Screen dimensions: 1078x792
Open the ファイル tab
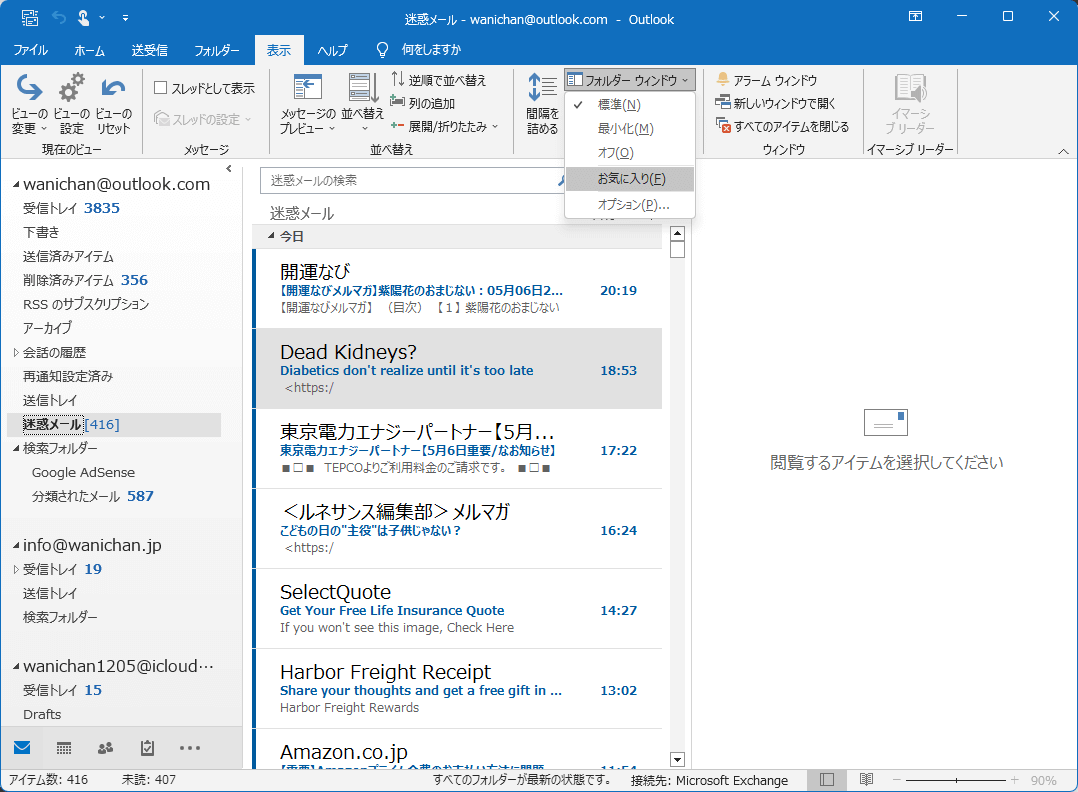pyautogui.click(x=30, y=50)
